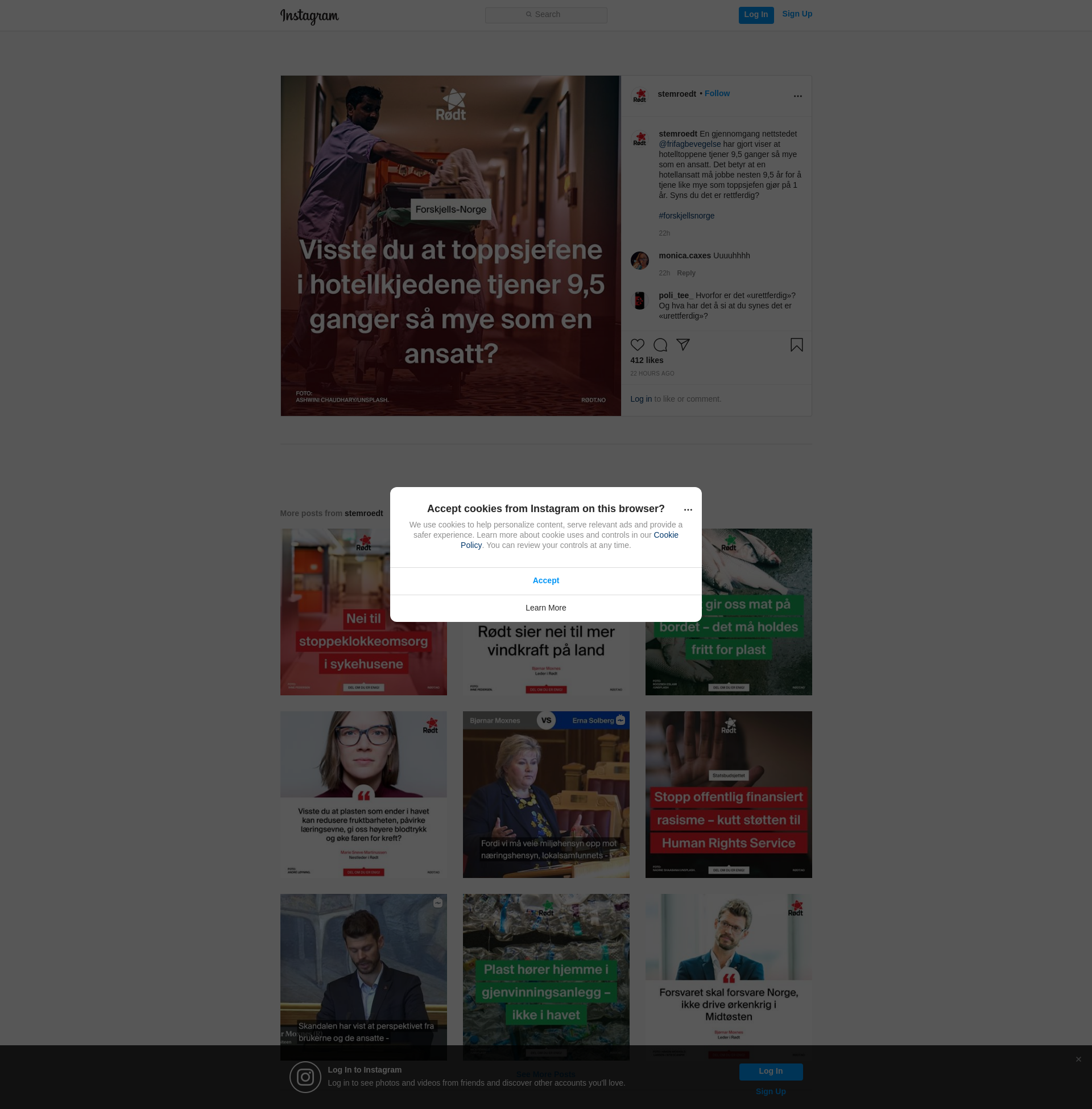Screen dimensions: 1092x1109
Task: Open the cookie dialog three-dots menu
Action: (688, 509)
